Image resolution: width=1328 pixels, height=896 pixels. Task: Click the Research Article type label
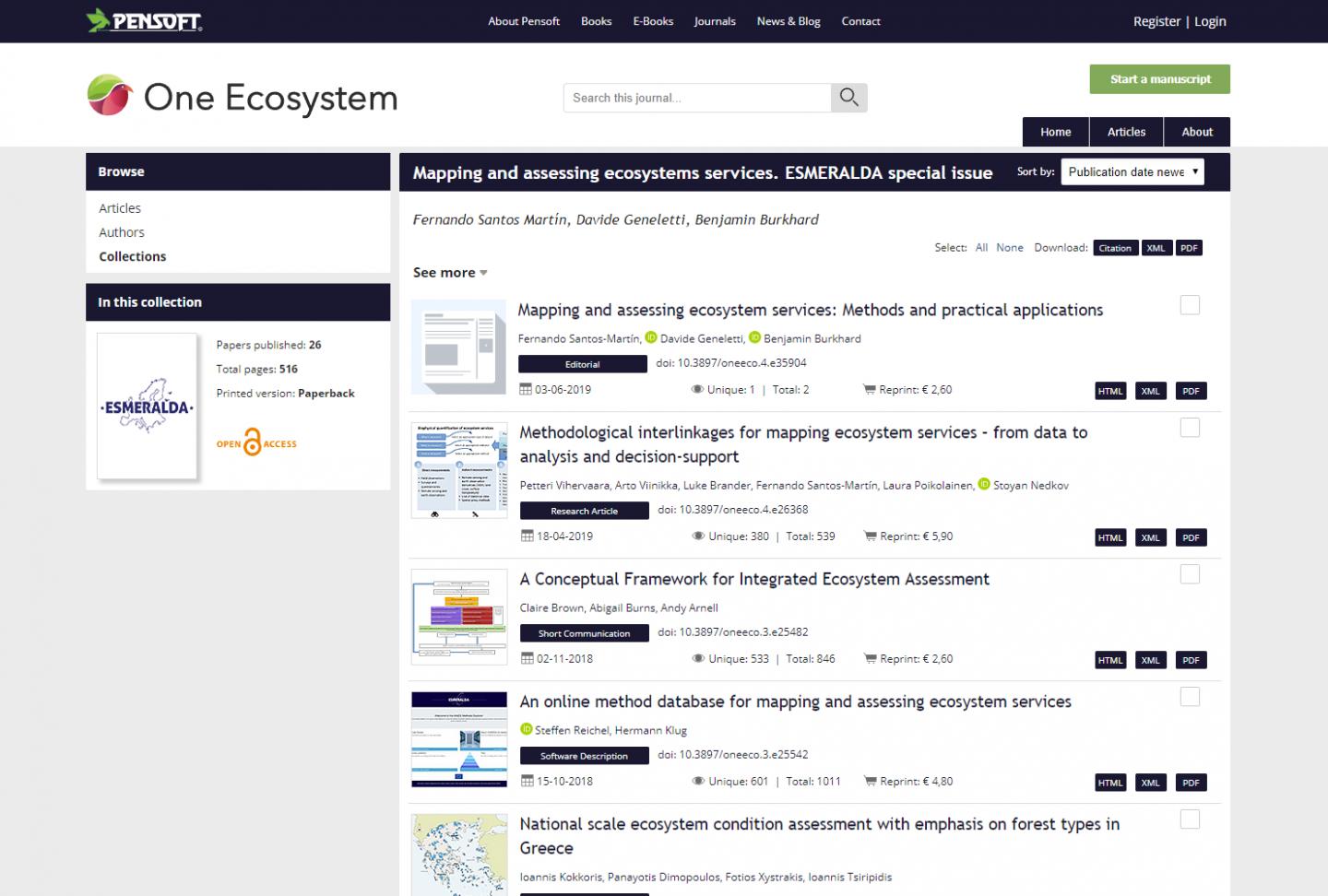pyautogui.click(x=584, y=511)
